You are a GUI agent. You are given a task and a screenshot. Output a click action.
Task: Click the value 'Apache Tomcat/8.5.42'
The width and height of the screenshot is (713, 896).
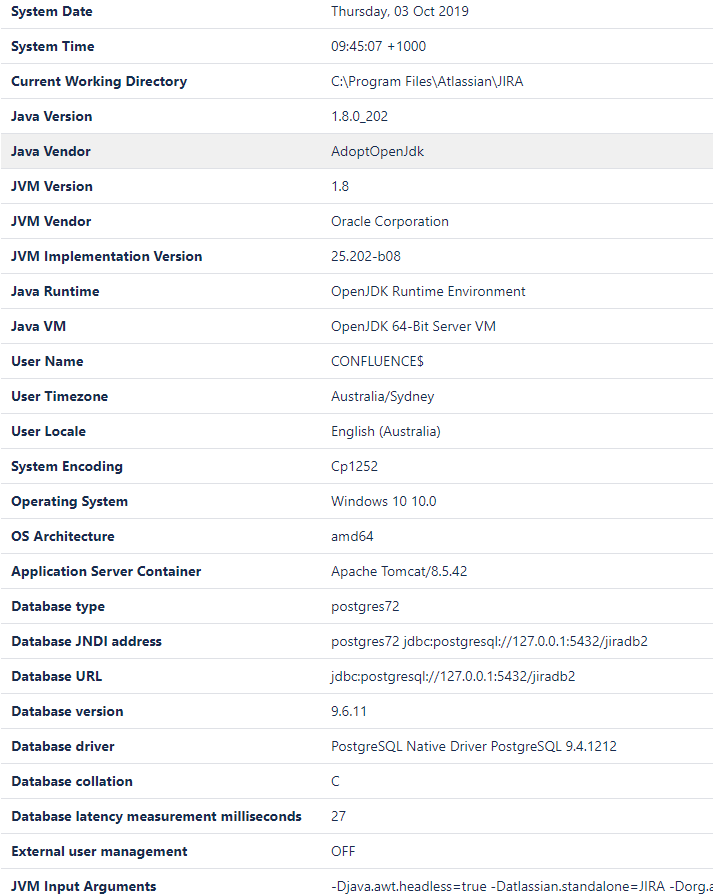click(x=399, y=571)
